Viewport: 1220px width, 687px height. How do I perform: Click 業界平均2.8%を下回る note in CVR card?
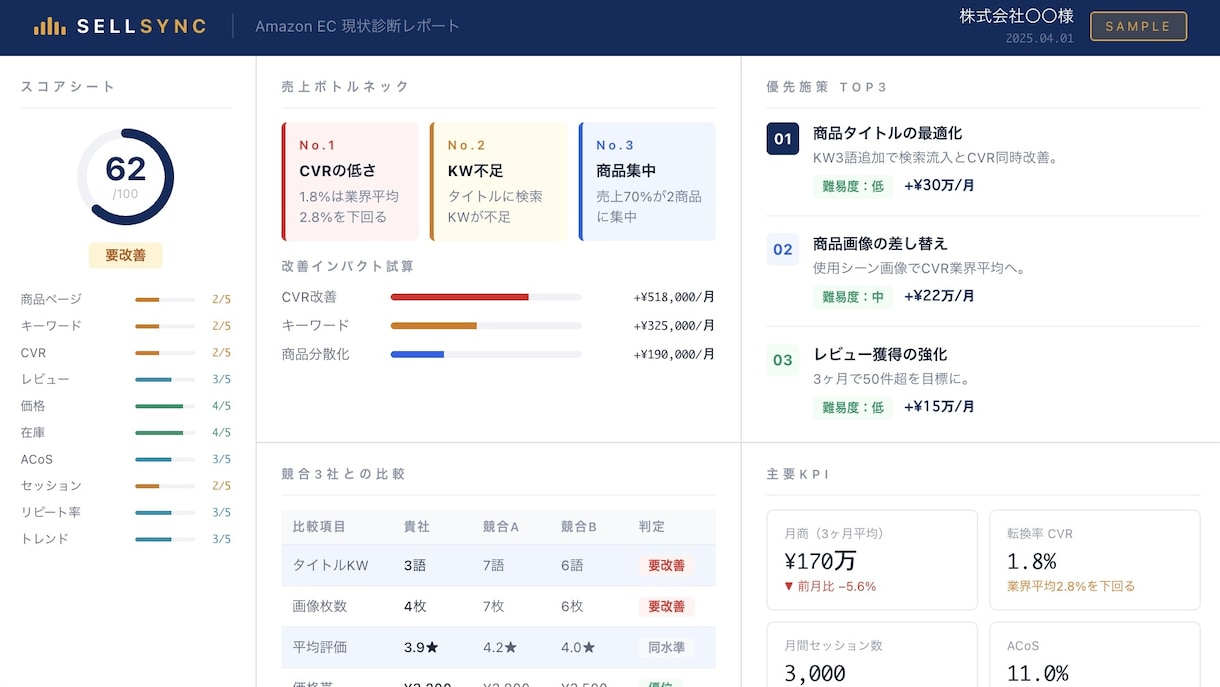click(1071, 586)
